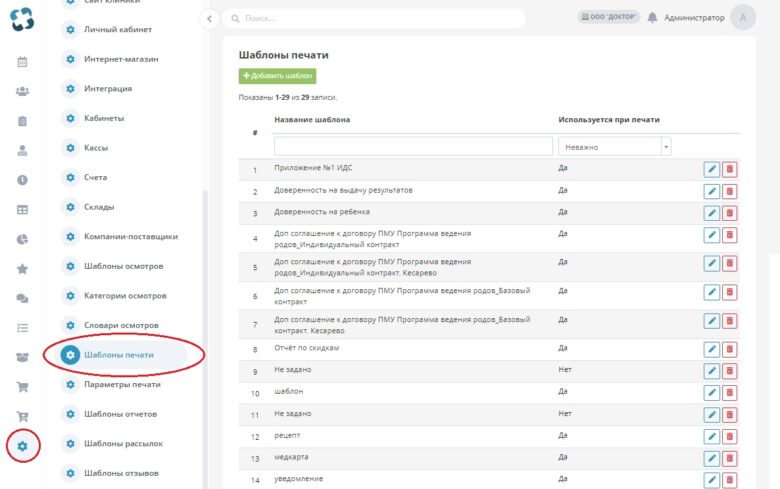The height and width of the screenshot is (489, 780).
Task: Open the patients group icon in rail
Action: click(22, 92)
